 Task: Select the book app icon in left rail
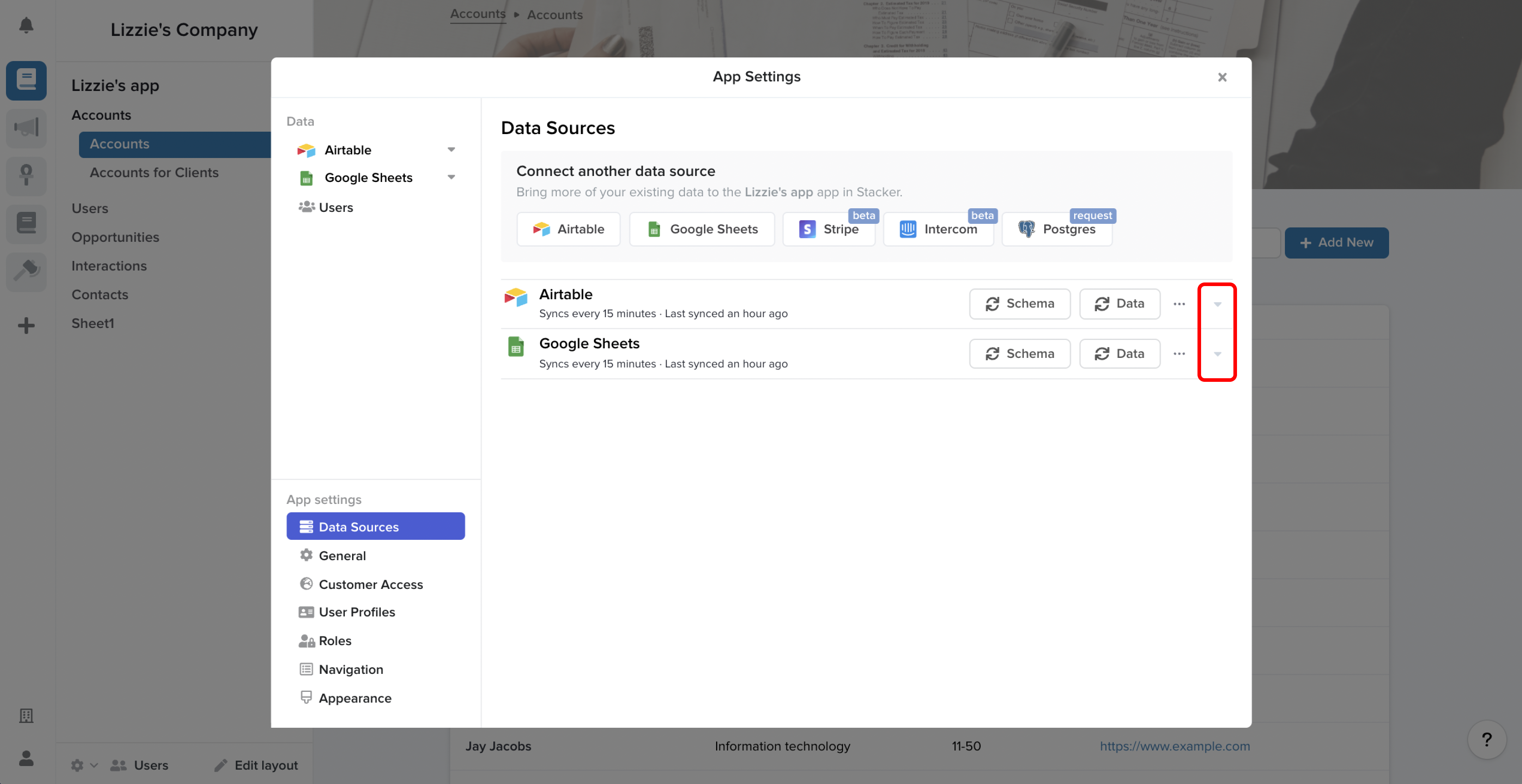pos(26,80)
